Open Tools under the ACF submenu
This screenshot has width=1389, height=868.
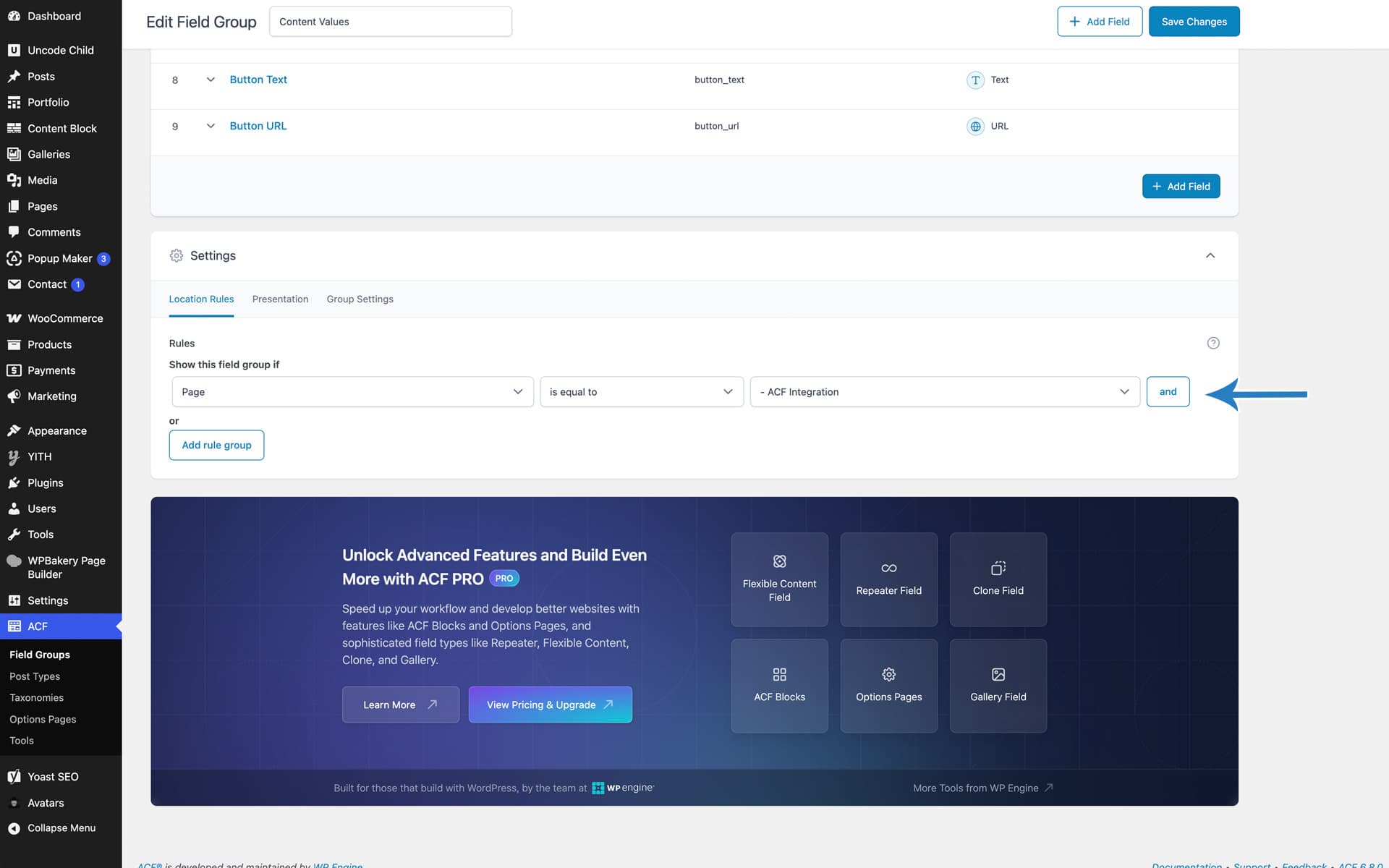(x=22, y=741)
